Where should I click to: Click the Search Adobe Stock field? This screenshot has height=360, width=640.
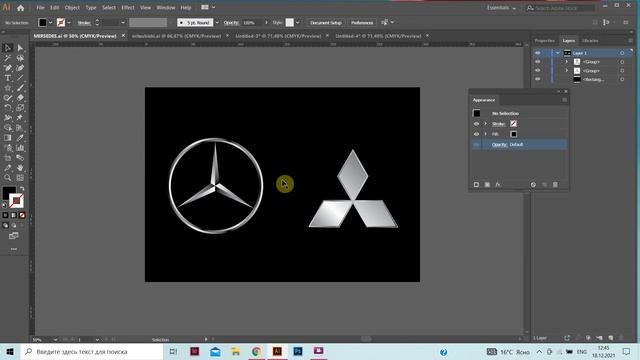(560, 8)
